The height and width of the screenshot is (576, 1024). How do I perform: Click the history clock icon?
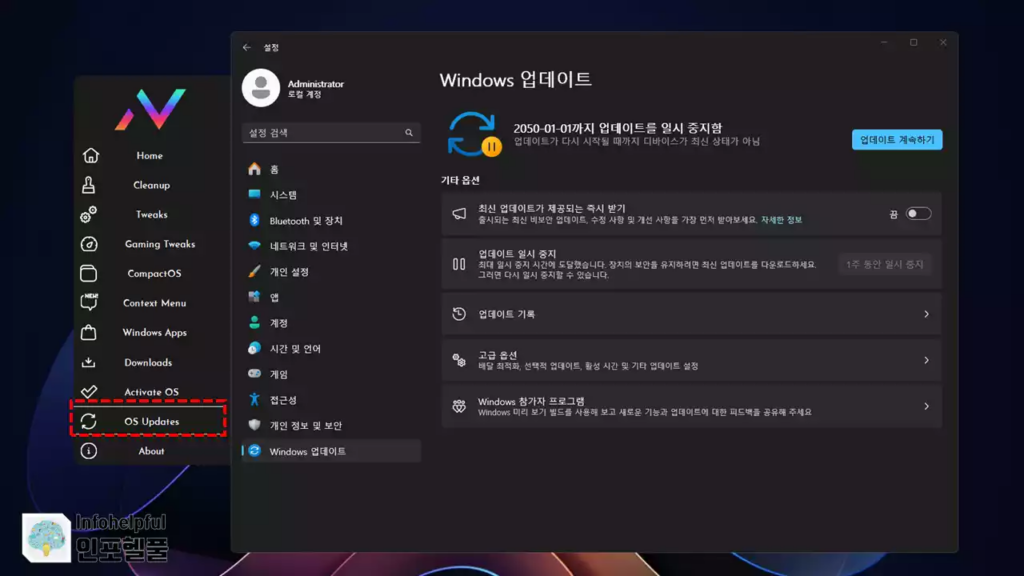(459, 314)
